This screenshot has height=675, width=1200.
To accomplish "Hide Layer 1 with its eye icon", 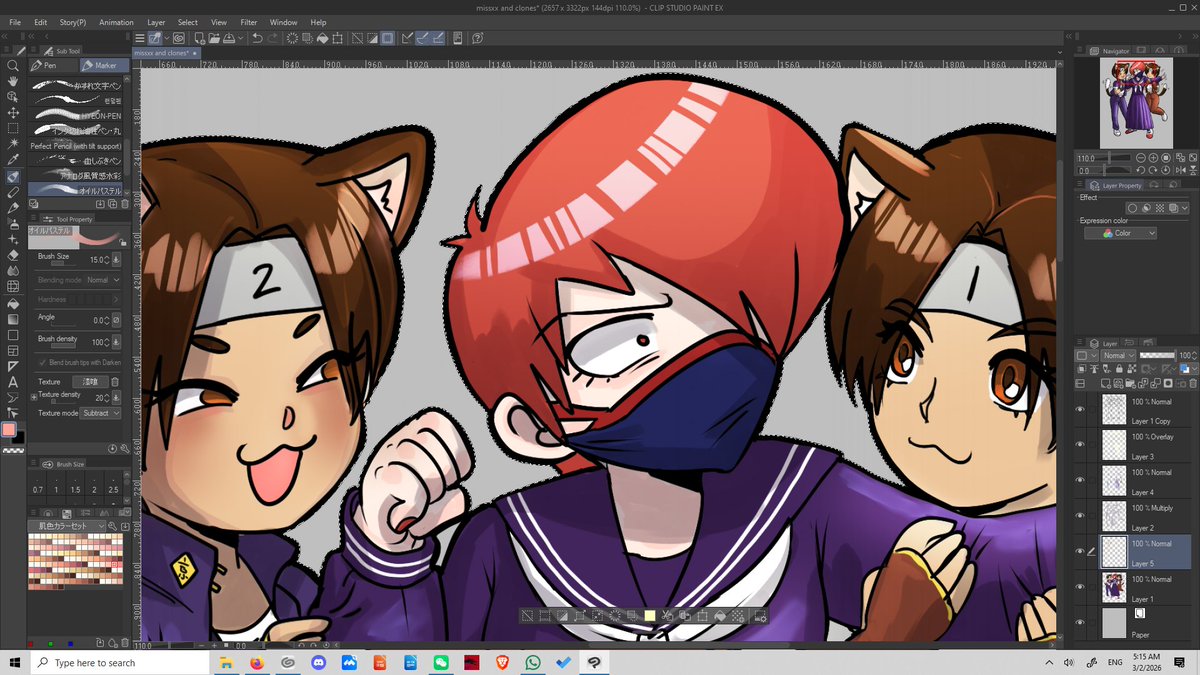I will [1080, 586].
